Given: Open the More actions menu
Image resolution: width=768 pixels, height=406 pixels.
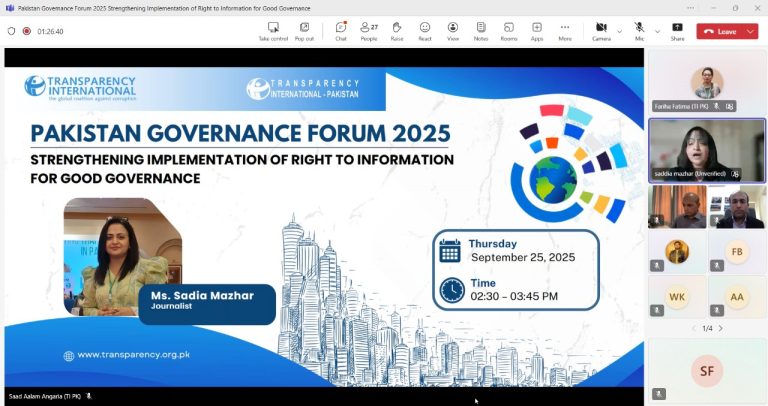Looking at the screenshot, I should [x=565, y=30].
